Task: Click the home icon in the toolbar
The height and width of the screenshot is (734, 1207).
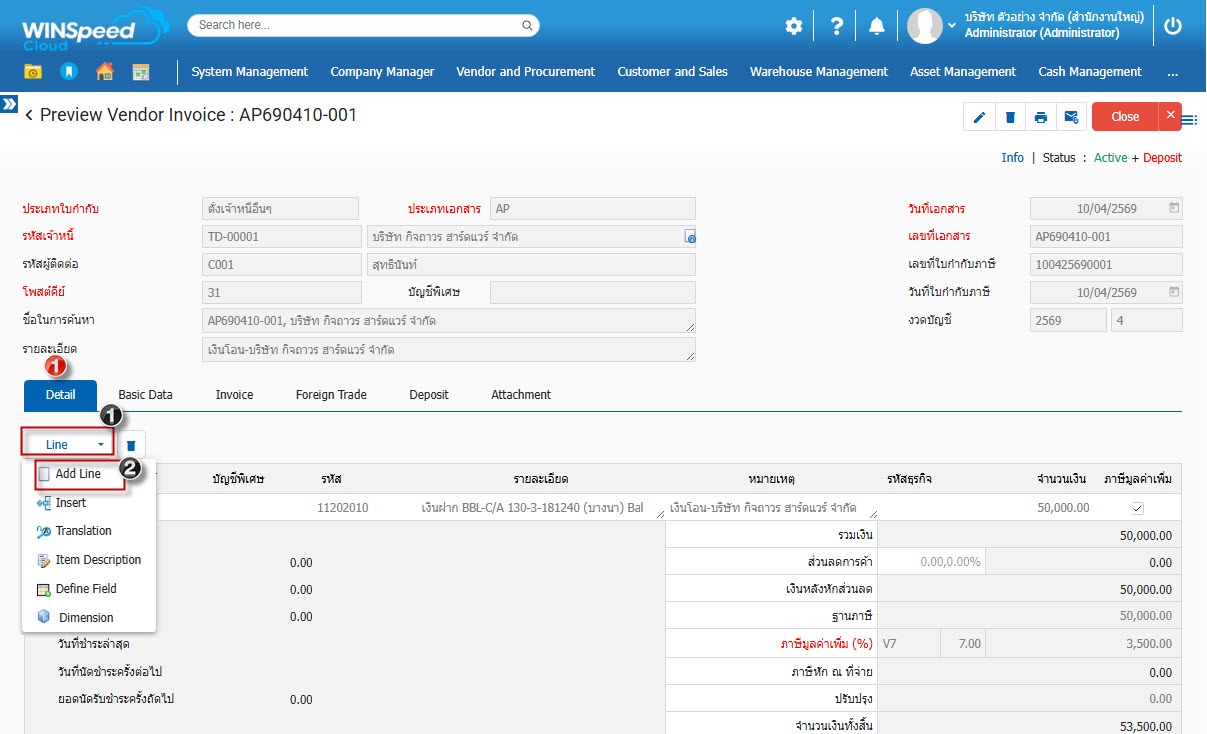Action: click(x=104, y=72)
